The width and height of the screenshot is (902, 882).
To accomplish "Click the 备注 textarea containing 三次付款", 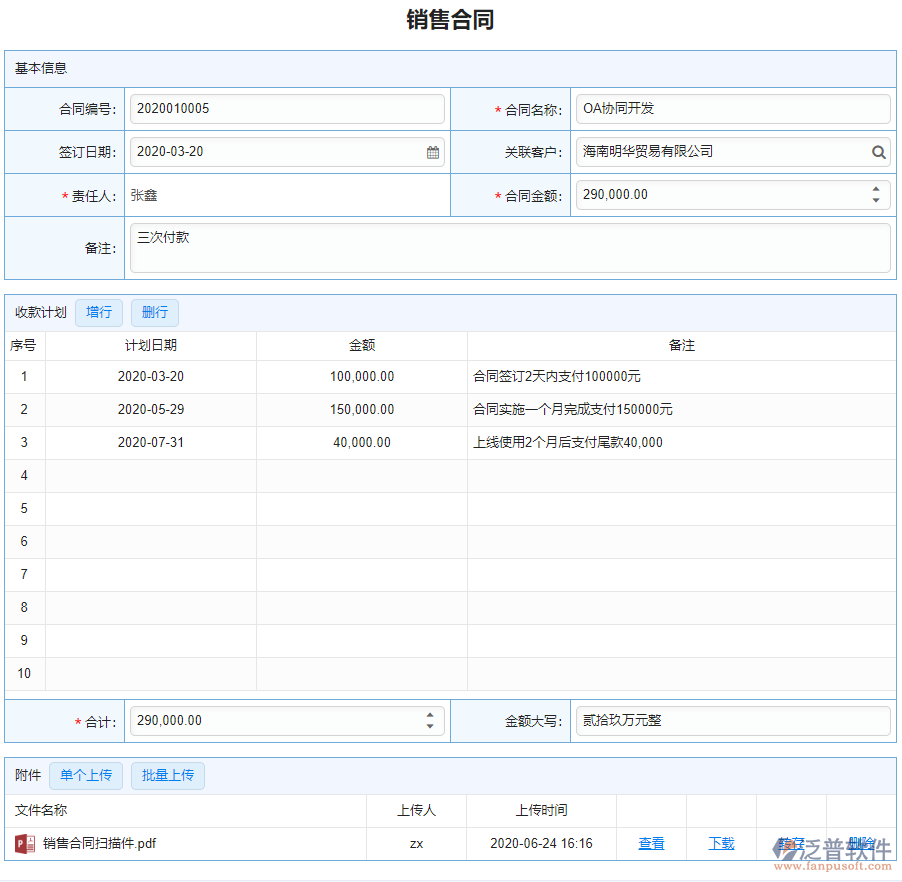I will click(x=510, y=248).
